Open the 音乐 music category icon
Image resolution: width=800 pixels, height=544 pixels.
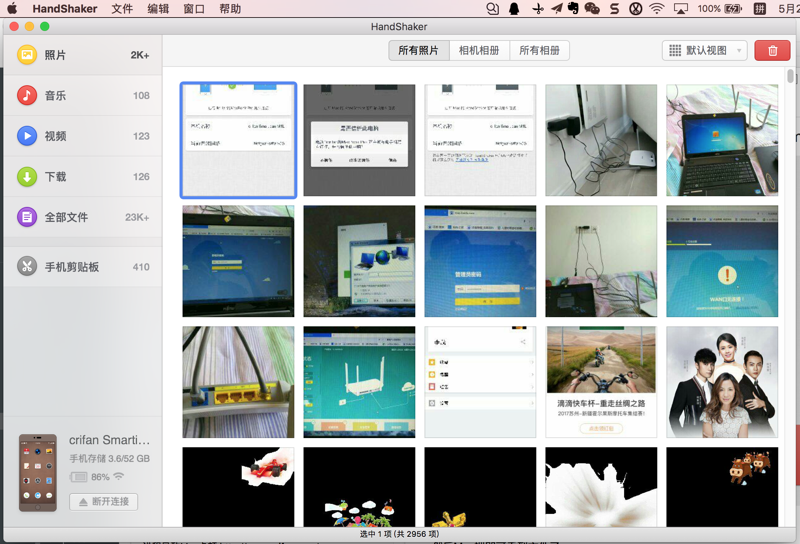[x=27, y=95]
